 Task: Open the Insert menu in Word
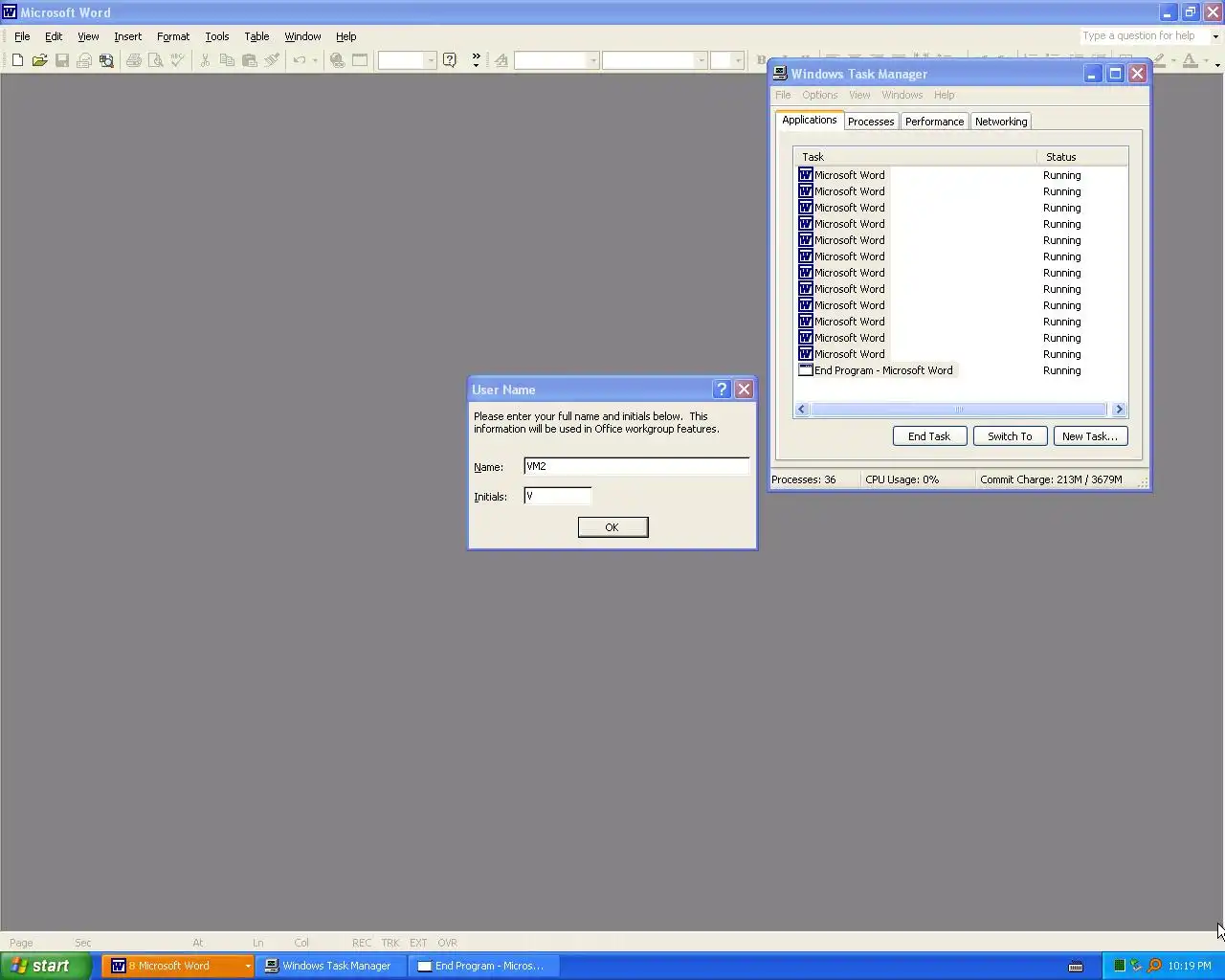[127, 36]
